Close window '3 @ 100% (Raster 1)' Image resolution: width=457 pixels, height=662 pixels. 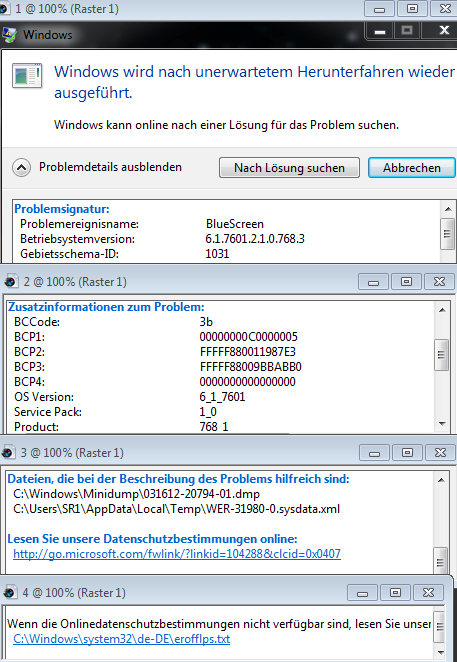point(440,453)
